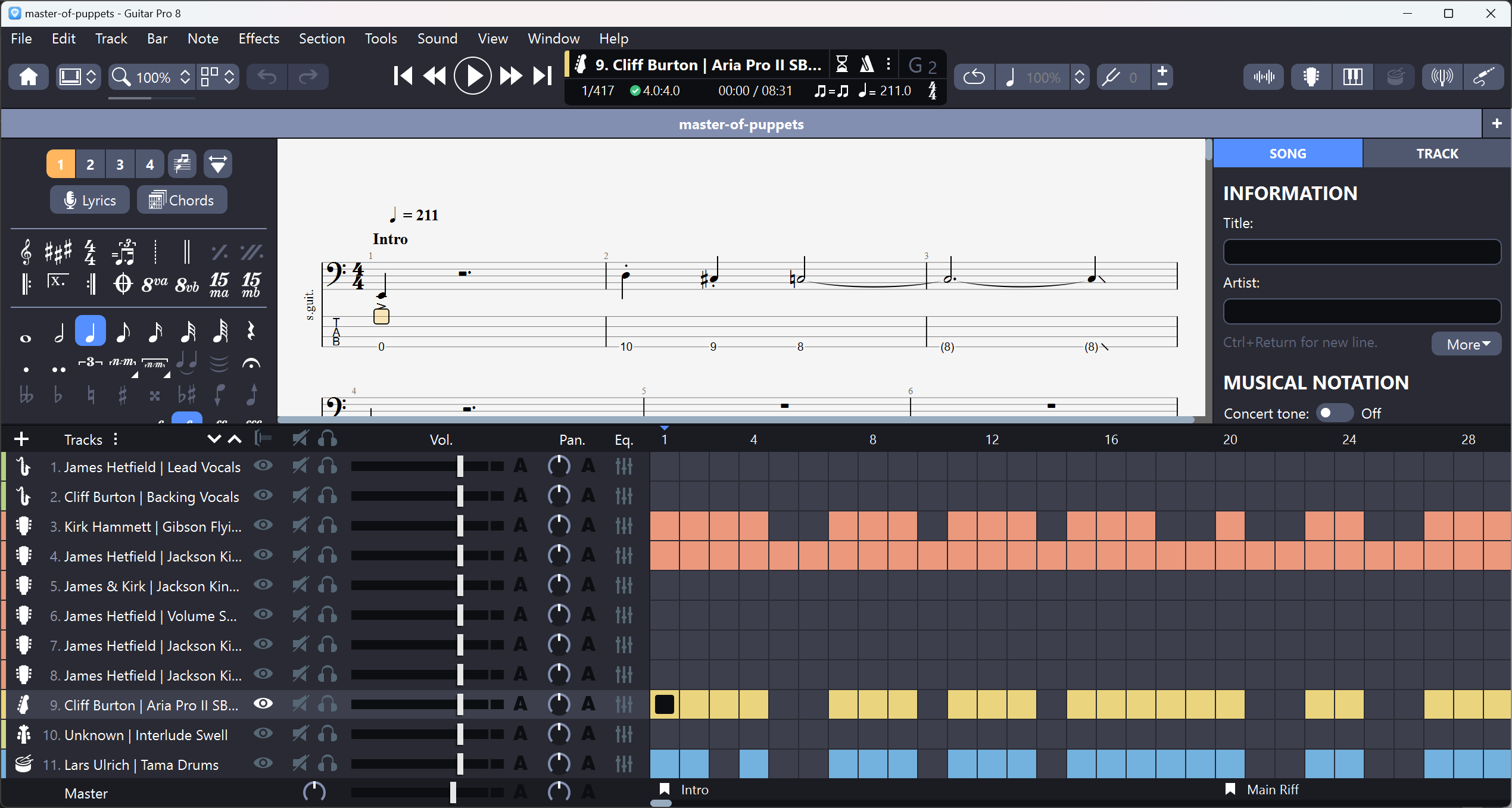The image size is (1512, 808).
Task: Open the display mode view dropdown
Action: click(78, 77)
